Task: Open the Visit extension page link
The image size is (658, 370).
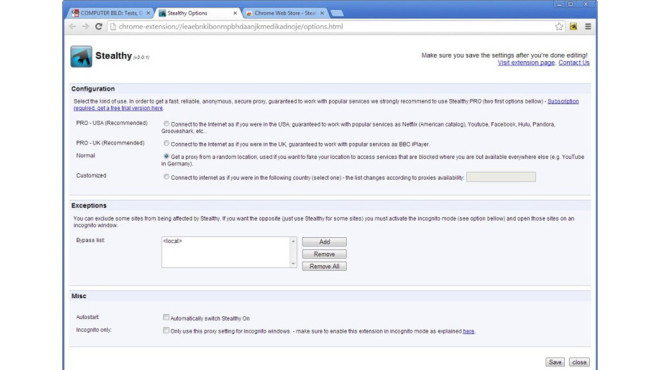Action: 526,63
